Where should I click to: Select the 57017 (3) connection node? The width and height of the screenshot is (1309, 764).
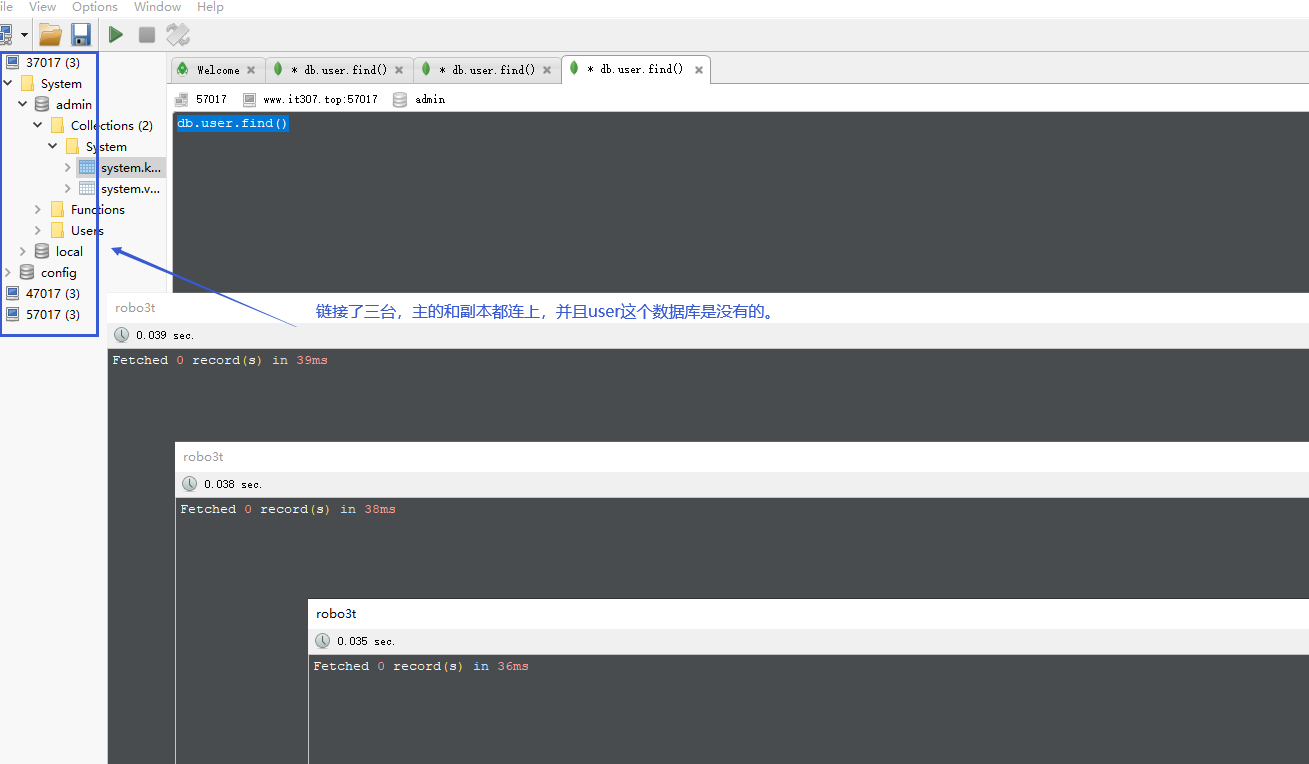click(x=53, y=315)
